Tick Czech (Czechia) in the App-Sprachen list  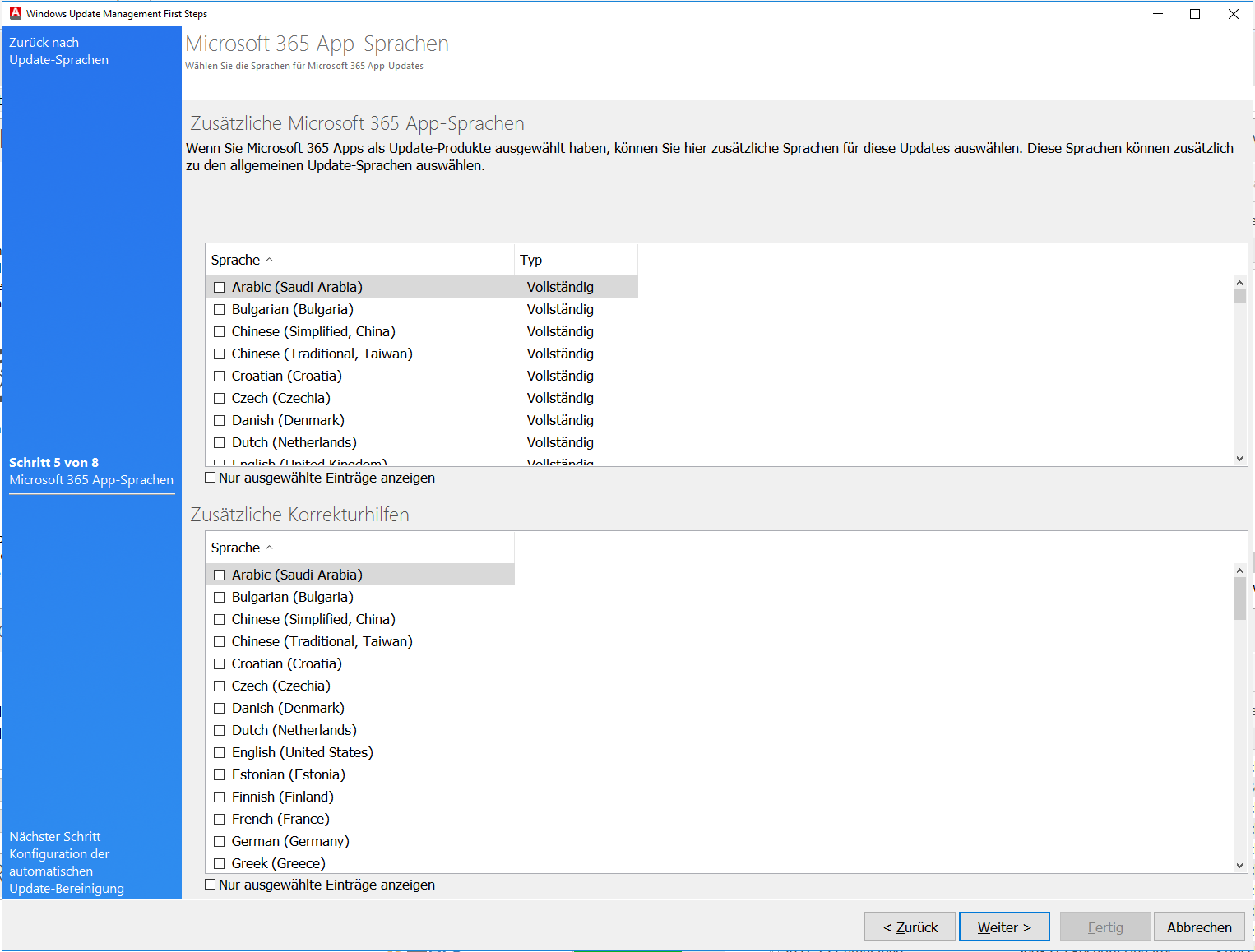[x=219, y=399]
